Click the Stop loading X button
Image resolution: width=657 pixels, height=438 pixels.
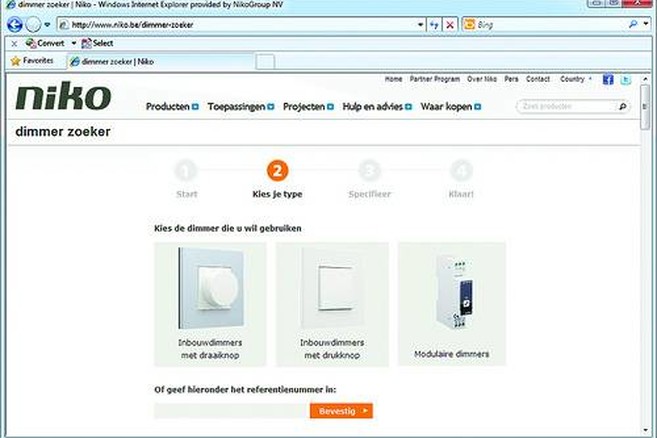pos(451,25)
